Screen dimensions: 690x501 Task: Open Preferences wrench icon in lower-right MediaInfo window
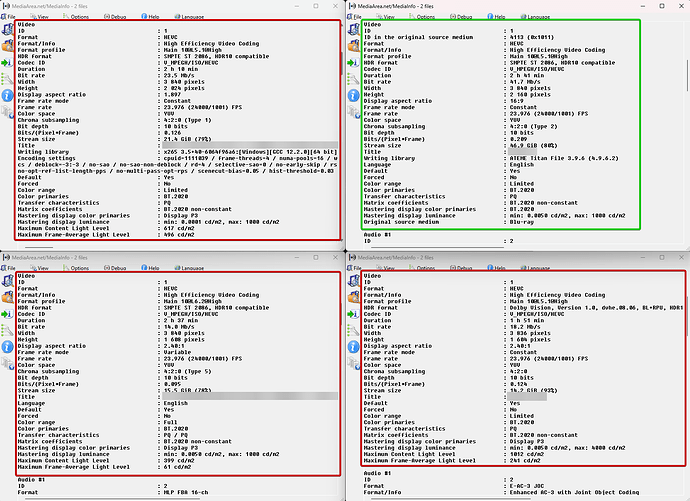[x=354, y=330]
